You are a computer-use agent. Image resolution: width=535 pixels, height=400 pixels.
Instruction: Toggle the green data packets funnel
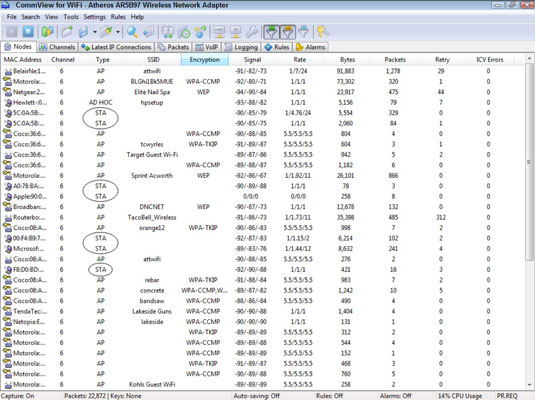point(271,32)
